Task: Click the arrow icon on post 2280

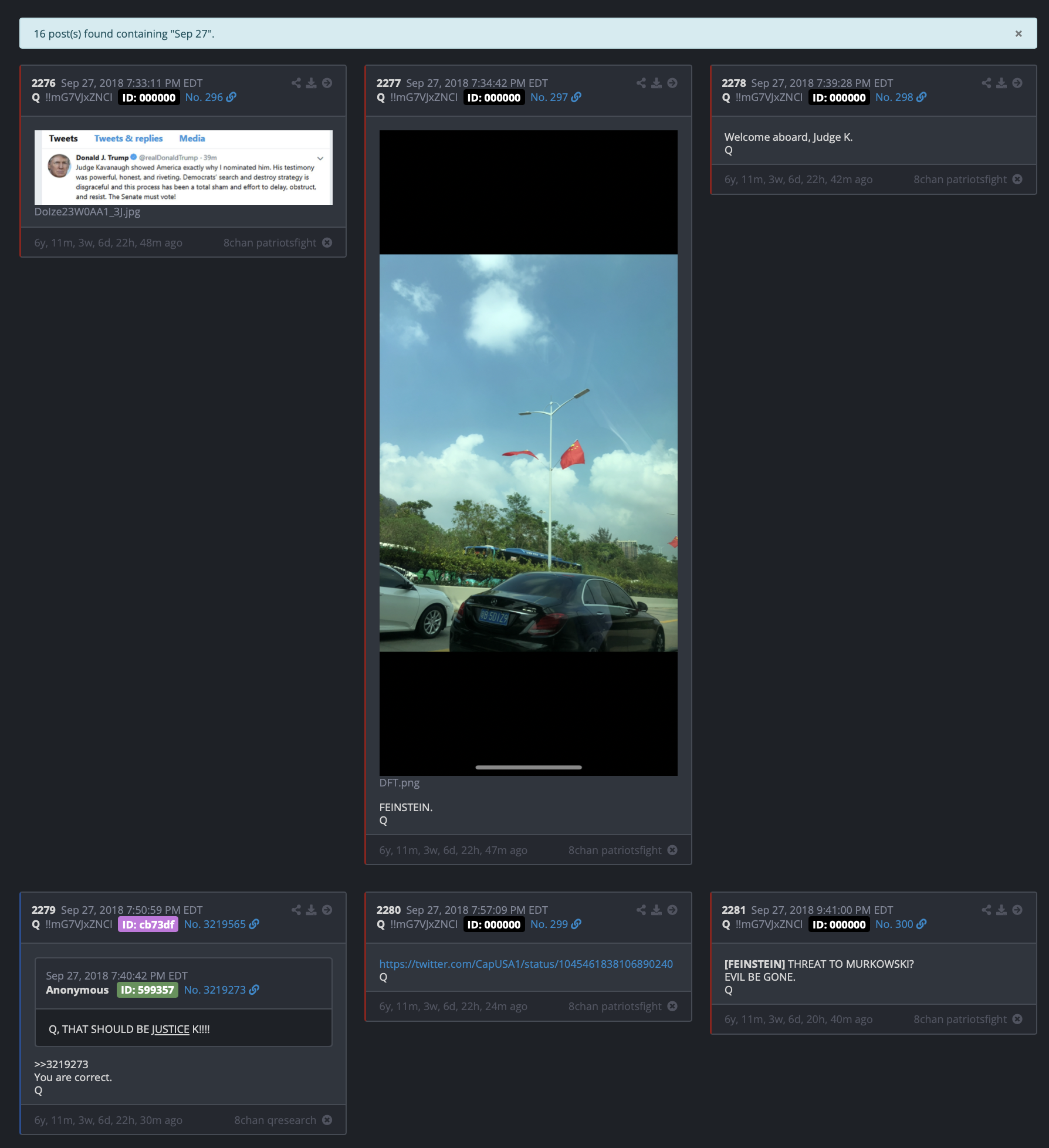Action: (x=672, y=910)
